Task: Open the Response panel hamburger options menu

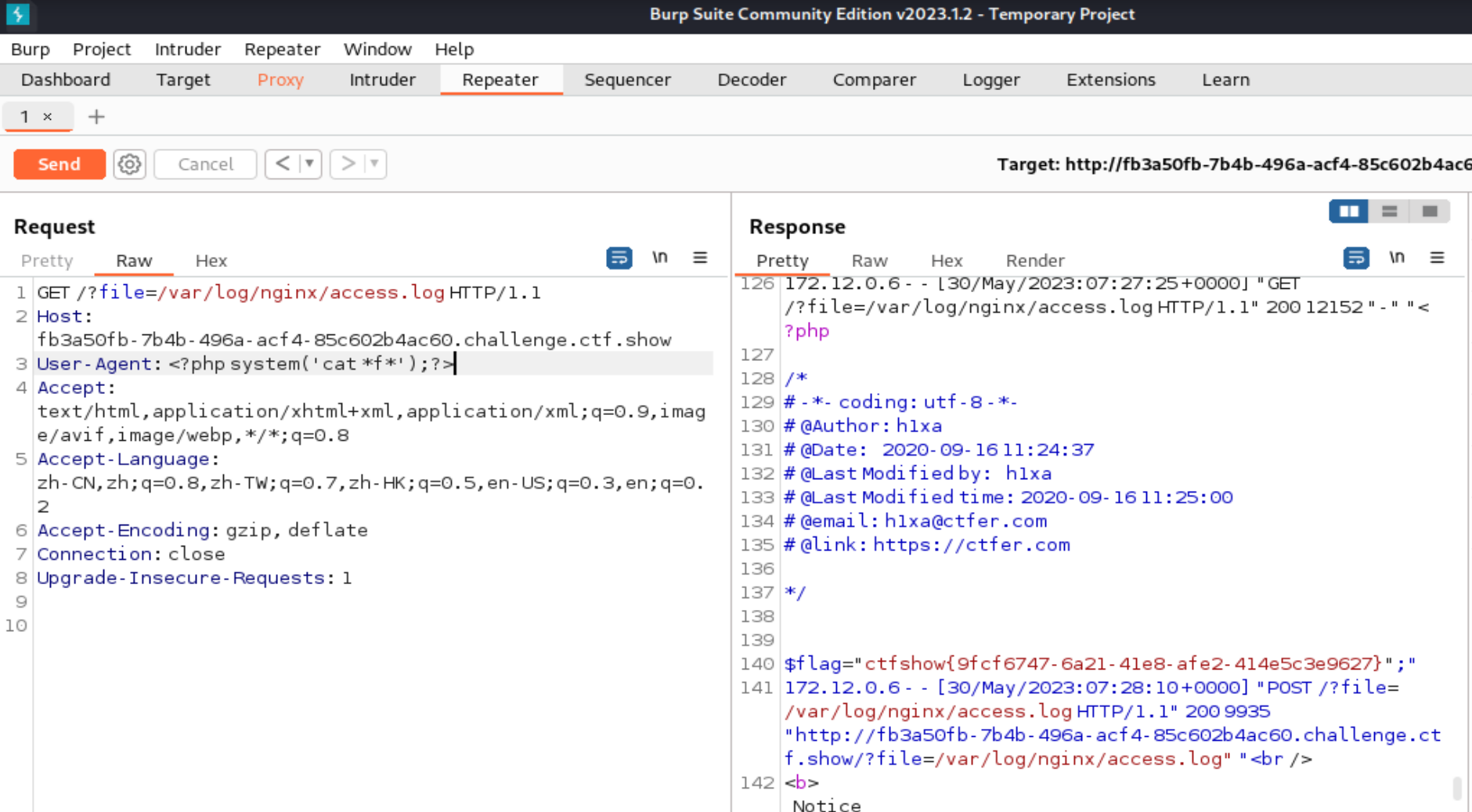Action: (1437, 258)
